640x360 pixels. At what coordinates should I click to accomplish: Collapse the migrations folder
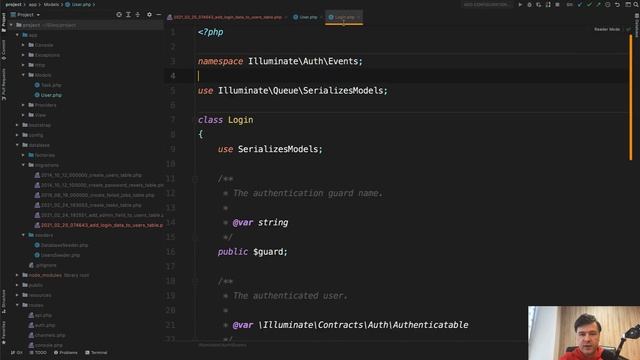[23, 165]
